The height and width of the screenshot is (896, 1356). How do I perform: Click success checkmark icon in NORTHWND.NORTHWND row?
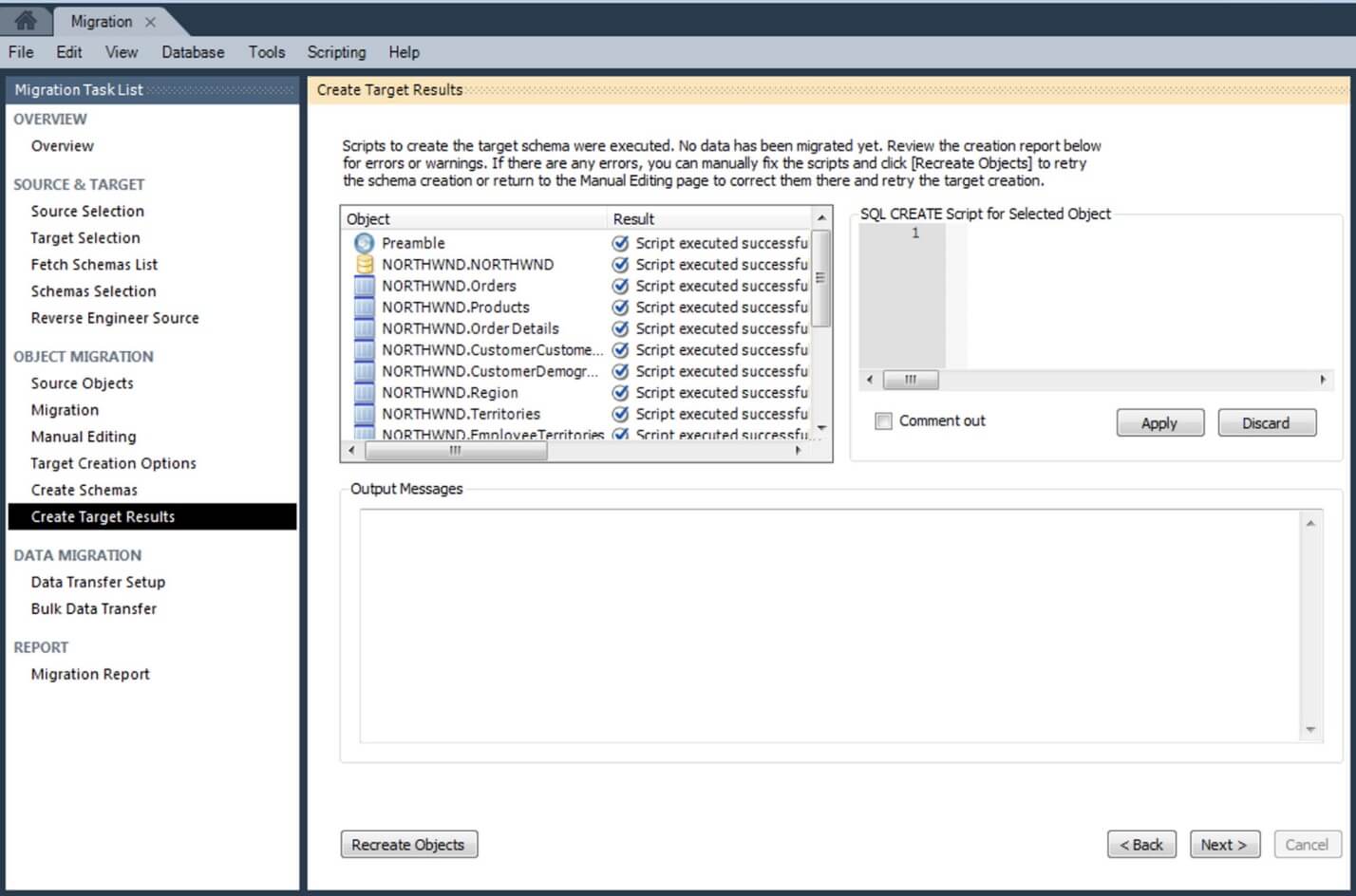coord(620,264)
